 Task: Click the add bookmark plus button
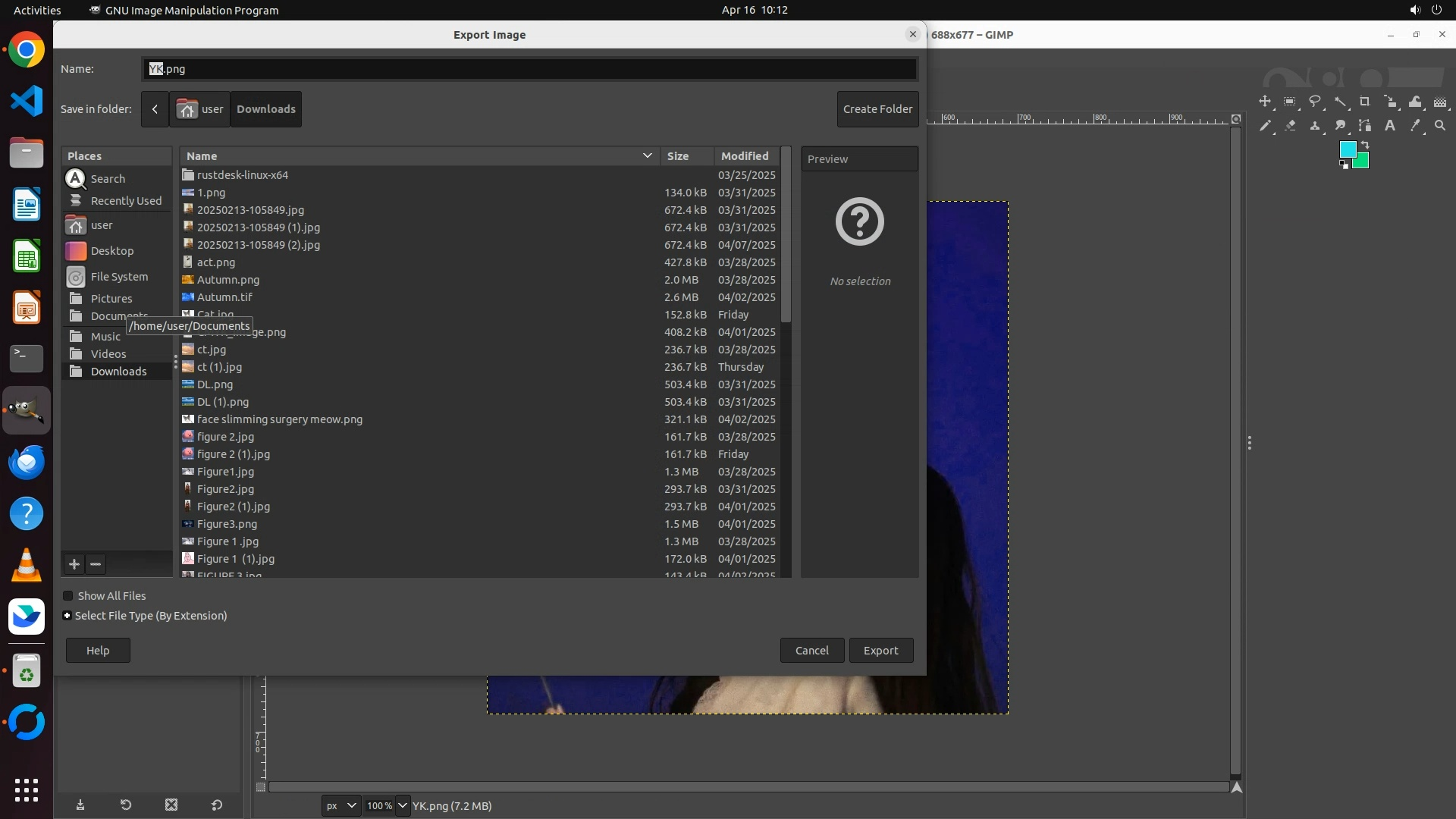(x=74, y=564)
